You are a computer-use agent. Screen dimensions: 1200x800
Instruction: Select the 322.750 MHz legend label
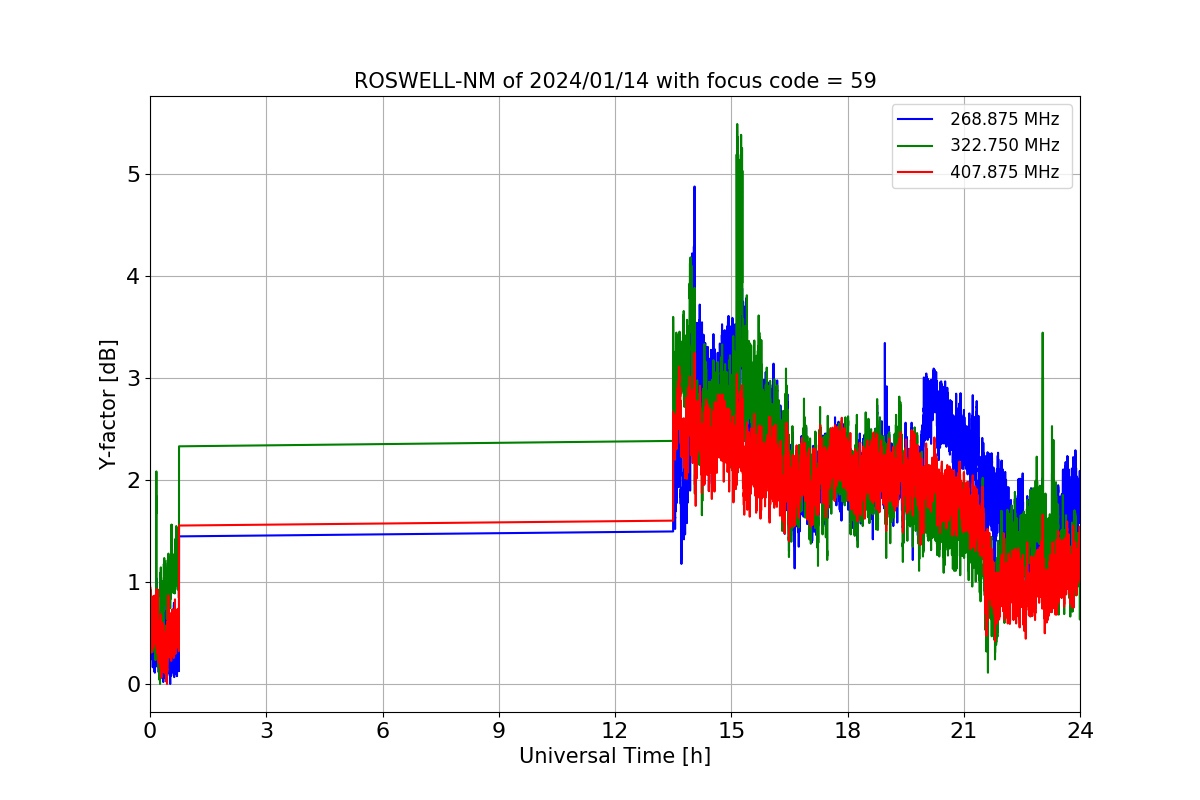1004,145
